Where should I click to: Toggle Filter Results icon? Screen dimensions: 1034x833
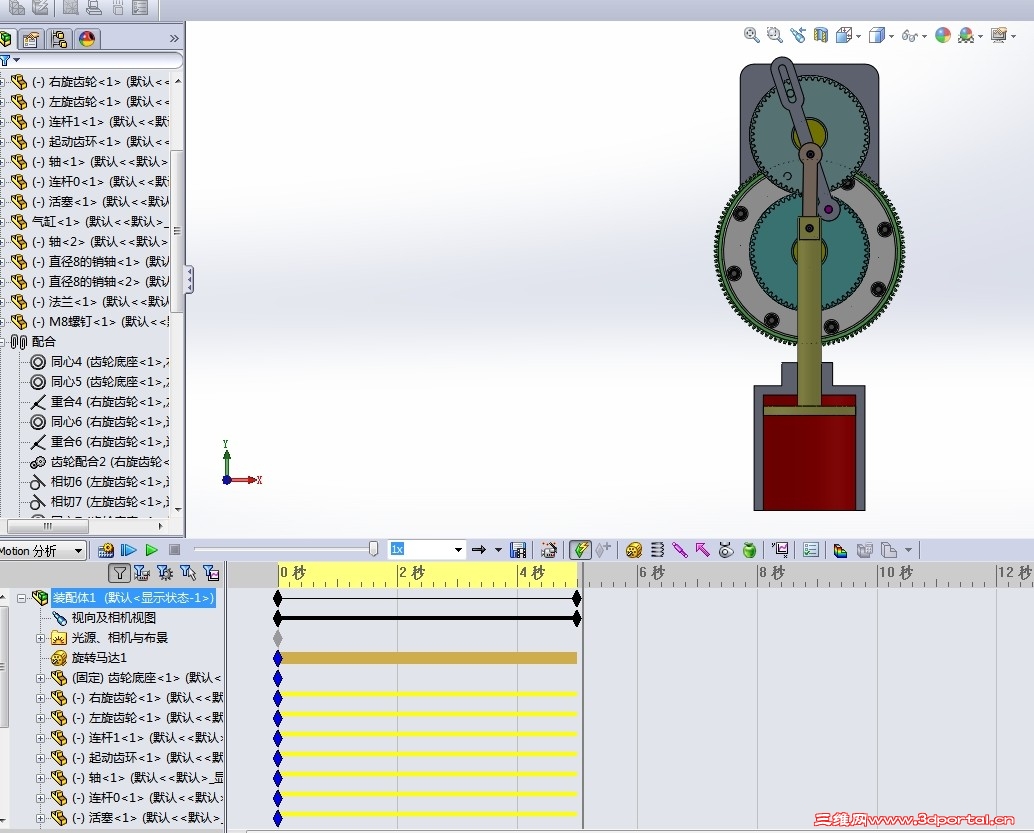click(211, 573)
